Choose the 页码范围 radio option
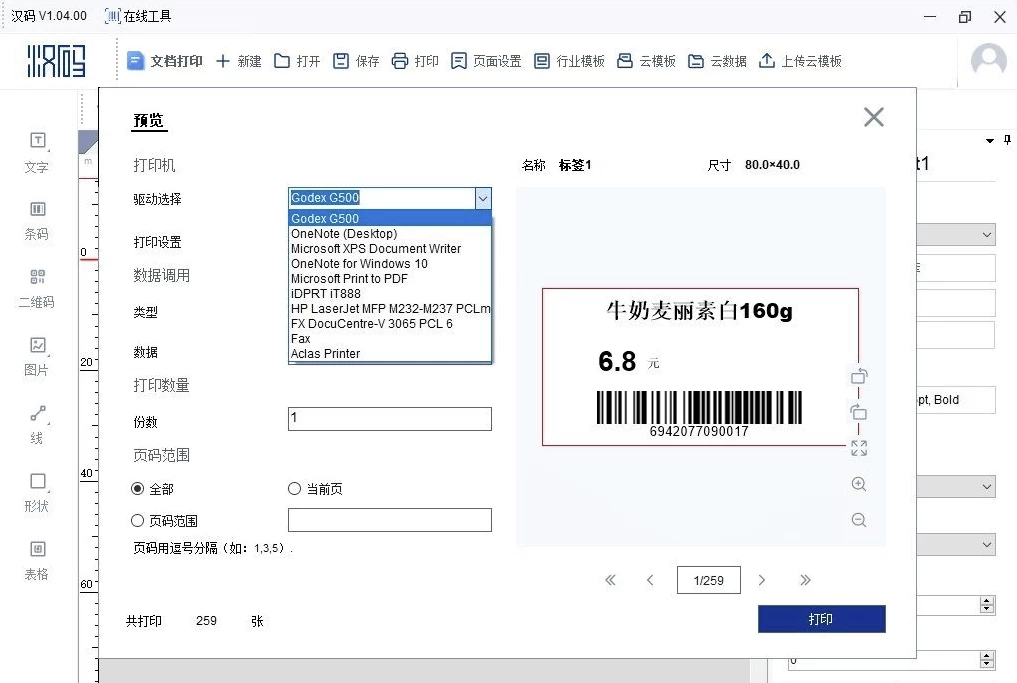 138,521
